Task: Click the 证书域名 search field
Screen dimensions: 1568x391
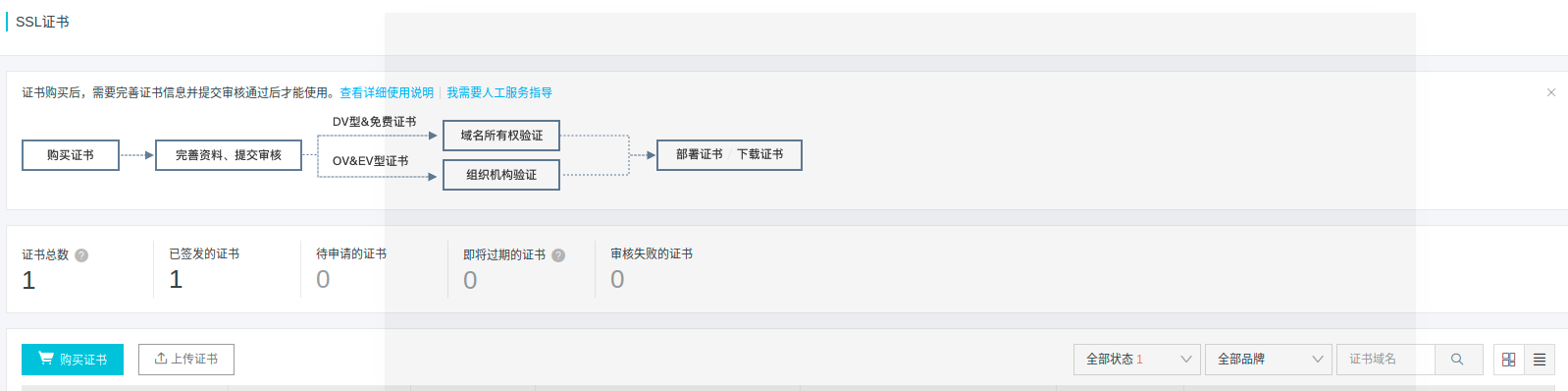Action: 1385,360
